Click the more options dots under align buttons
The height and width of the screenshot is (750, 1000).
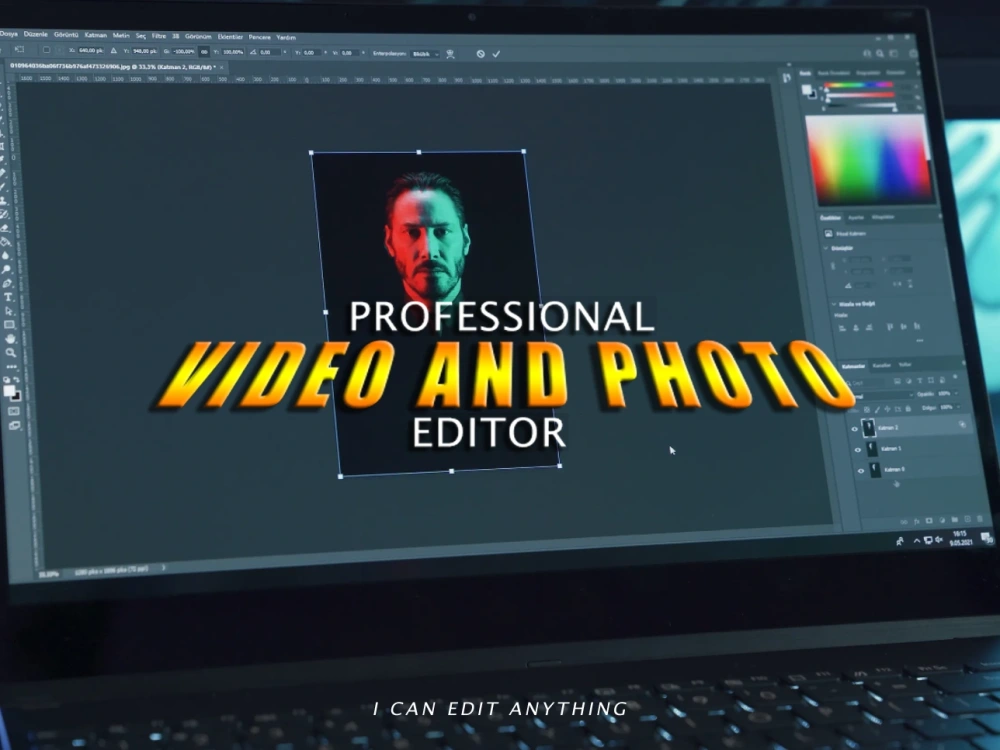(x=920, y=341)
